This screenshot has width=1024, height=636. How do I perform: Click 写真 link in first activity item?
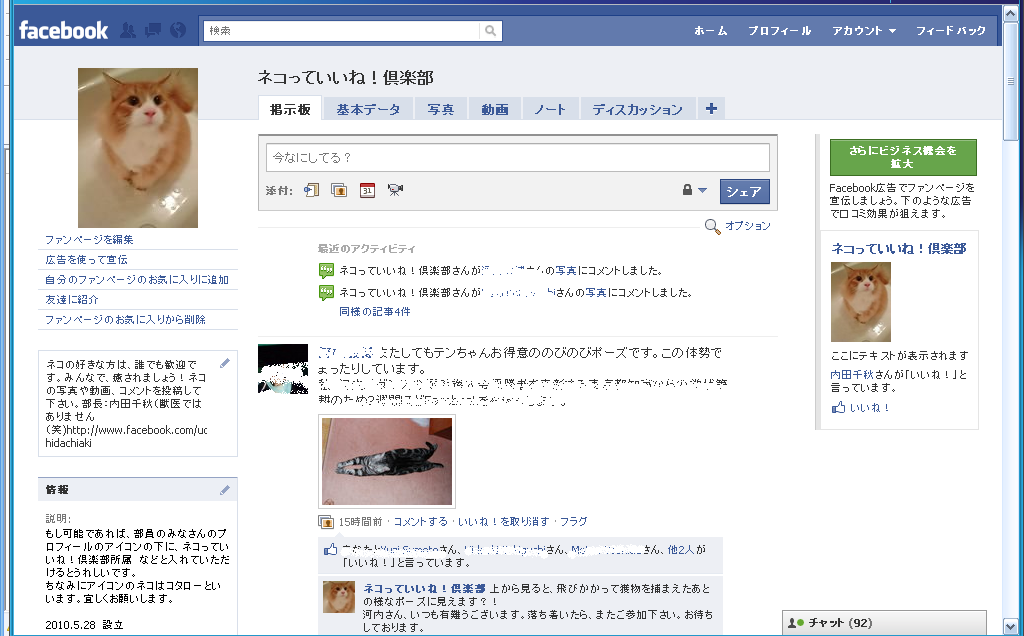[566, 270]
